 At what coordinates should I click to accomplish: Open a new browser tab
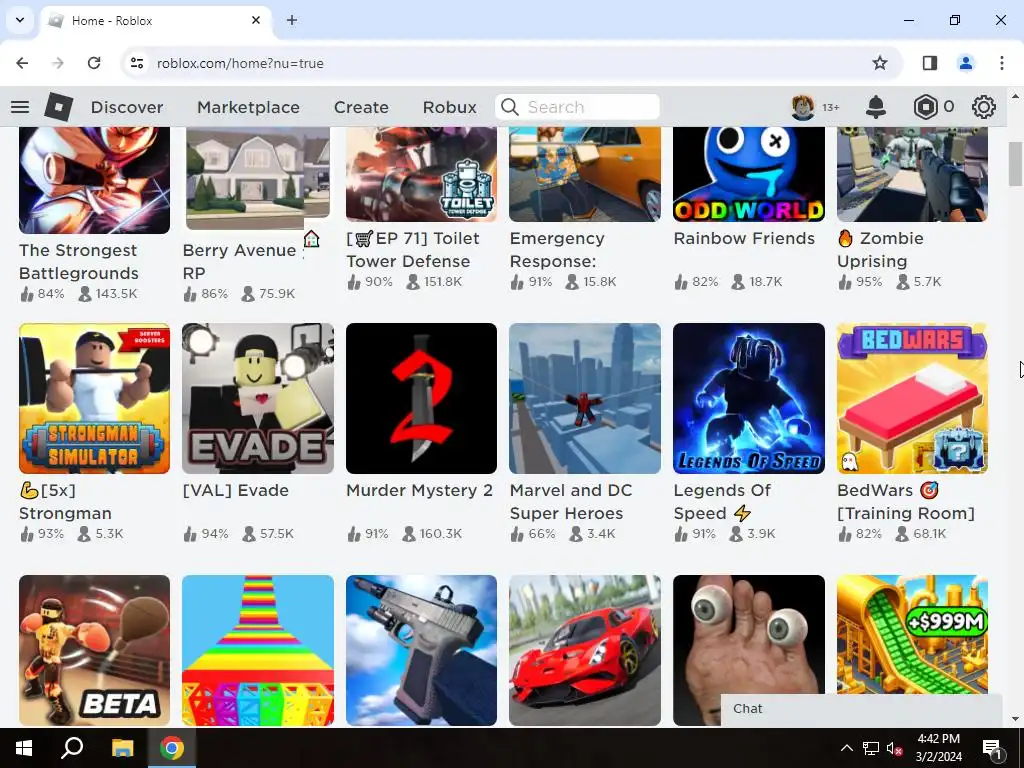click(x=292, y=20)
